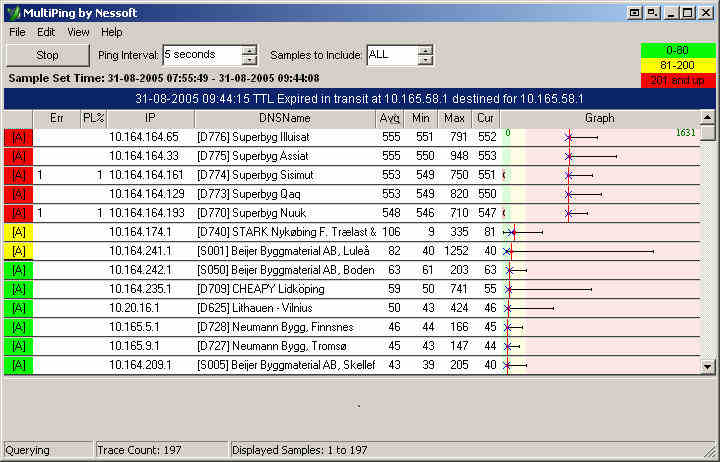
Task: Click the green [A] icon for Neumann Bygg, Tromsø
Action: click(18, 346)
